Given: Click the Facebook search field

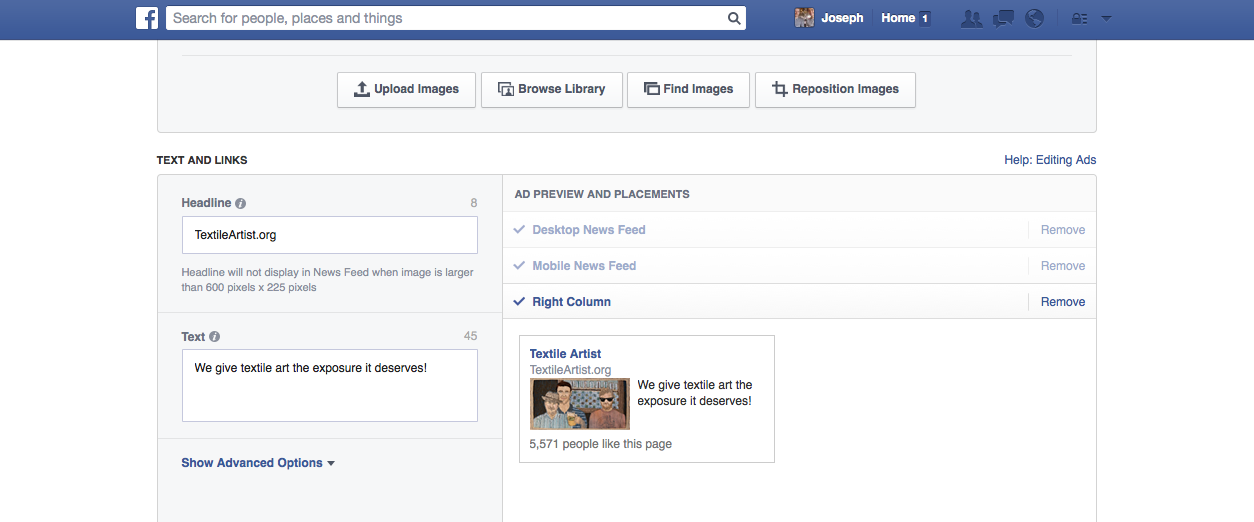Looking at the screenshot, I should point(455,18).
